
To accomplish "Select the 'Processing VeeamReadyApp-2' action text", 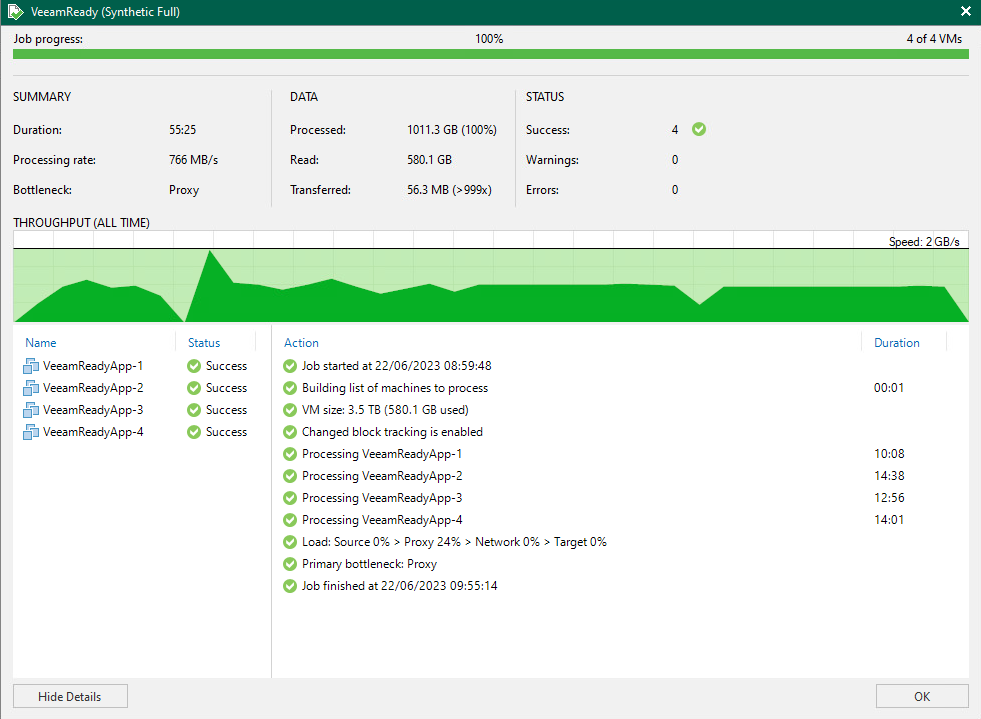I will point(382,476).
